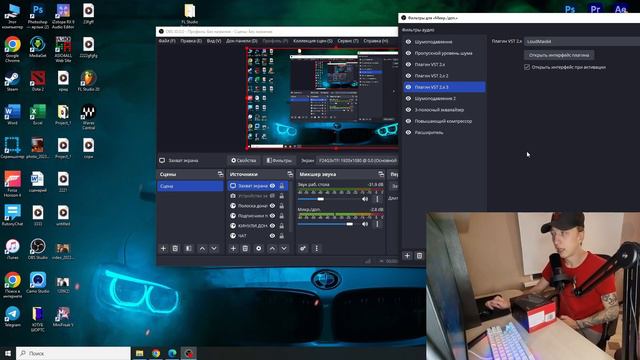Open iZotope RX 9 Audio Editor shortcut
This screenshot has height=360, width=640.
tap(63, 16)
